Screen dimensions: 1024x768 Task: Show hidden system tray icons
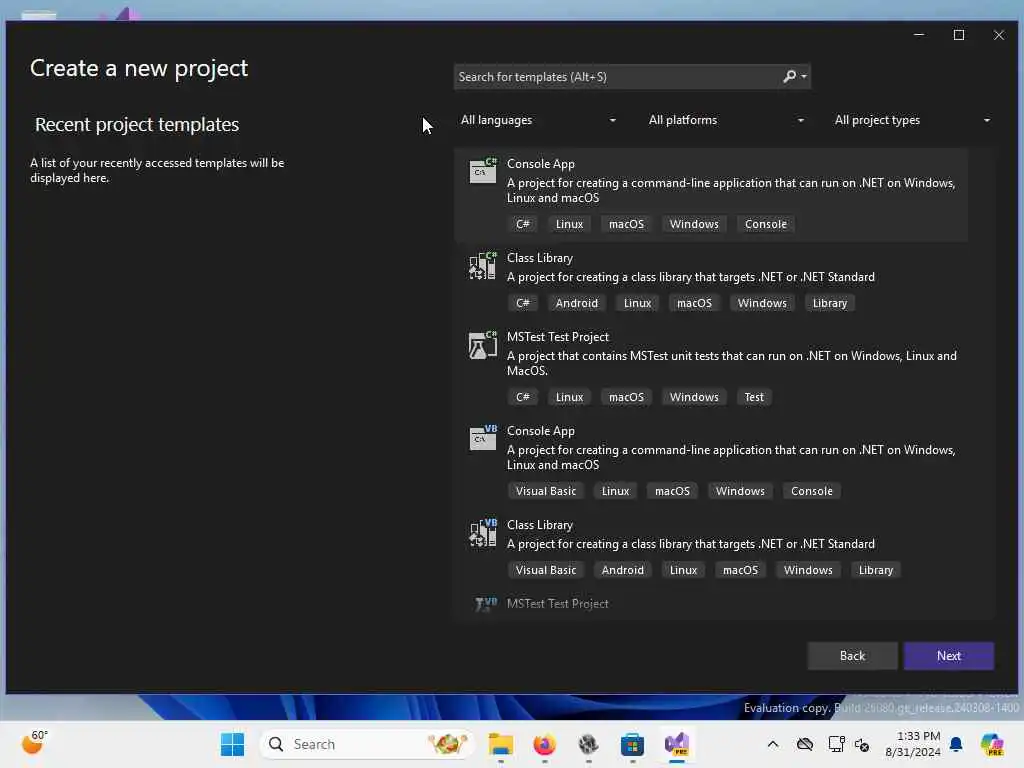tap(773, 744)
